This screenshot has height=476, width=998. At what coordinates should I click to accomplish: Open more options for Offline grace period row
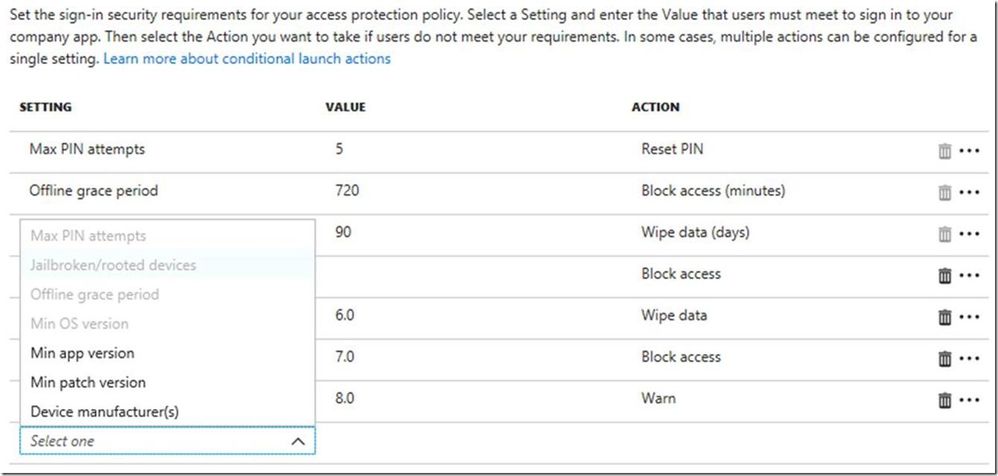coord(968,192)
